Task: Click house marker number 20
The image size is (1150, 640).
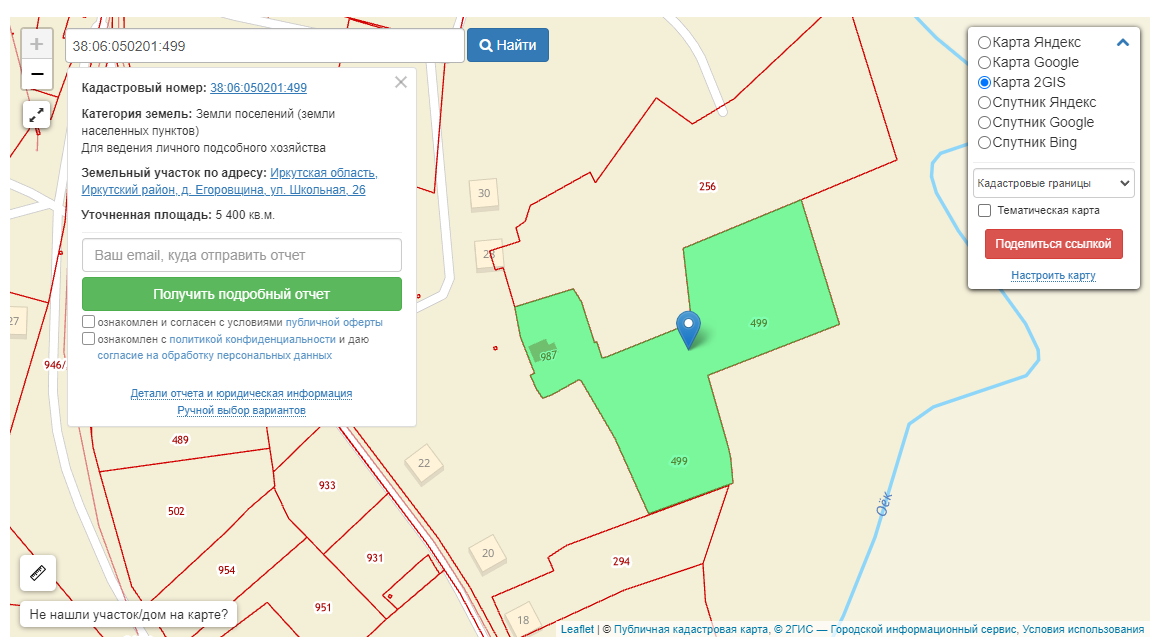Action: pyautogui.click(x=488, y=553)
